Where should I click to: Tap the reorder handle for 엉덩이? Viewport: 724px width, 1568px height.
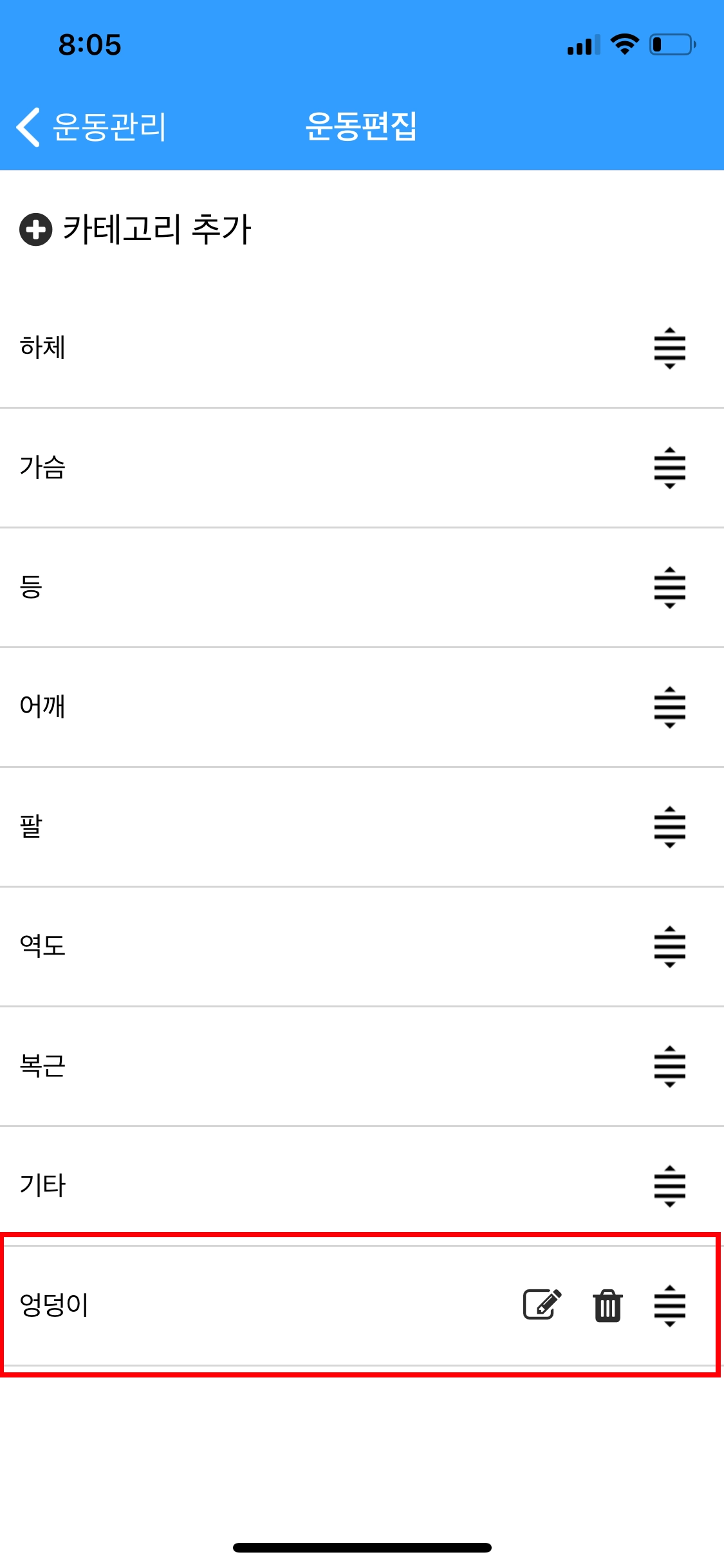(669, 1305)
